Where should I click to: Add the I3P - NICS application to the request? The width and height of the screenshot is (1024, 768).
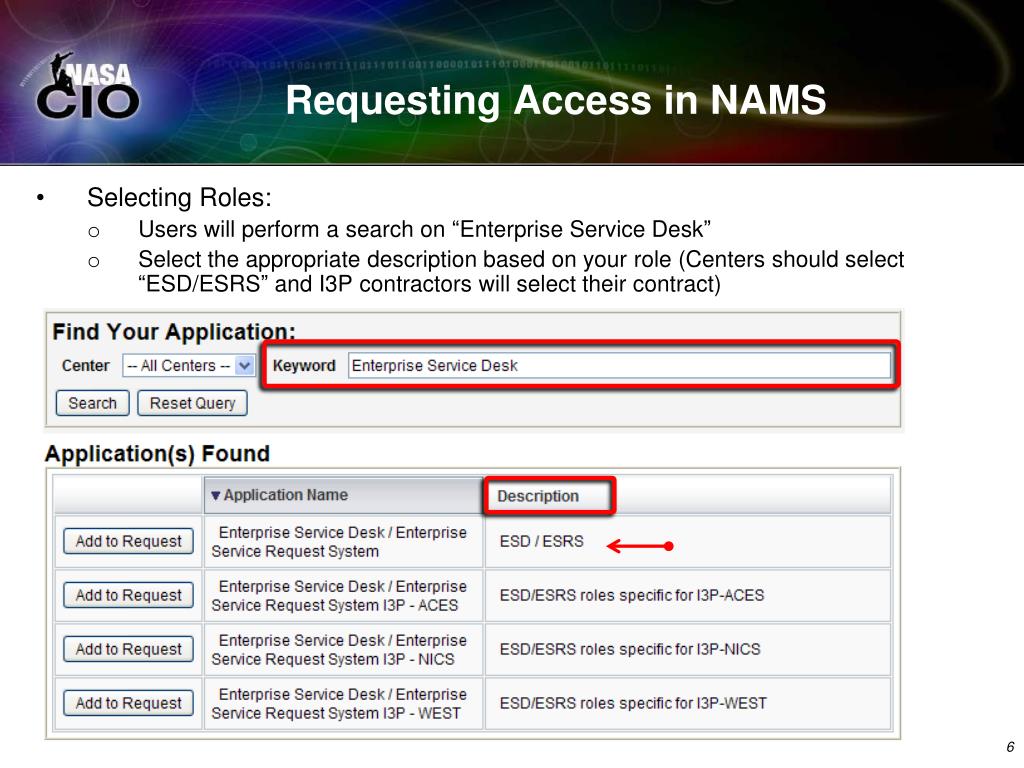[129, 649]
